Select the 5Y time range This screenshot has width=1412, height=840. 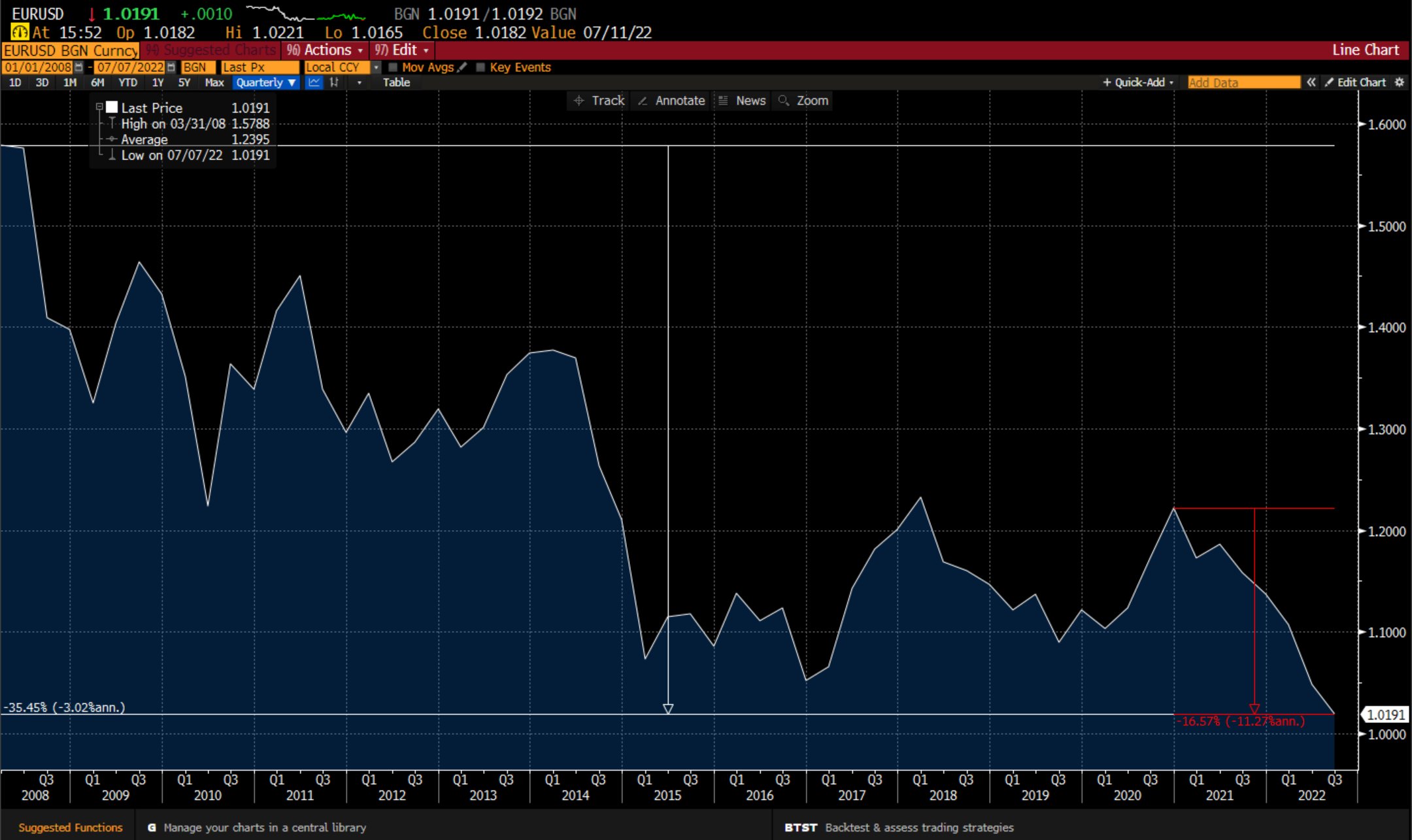[184, 82]
